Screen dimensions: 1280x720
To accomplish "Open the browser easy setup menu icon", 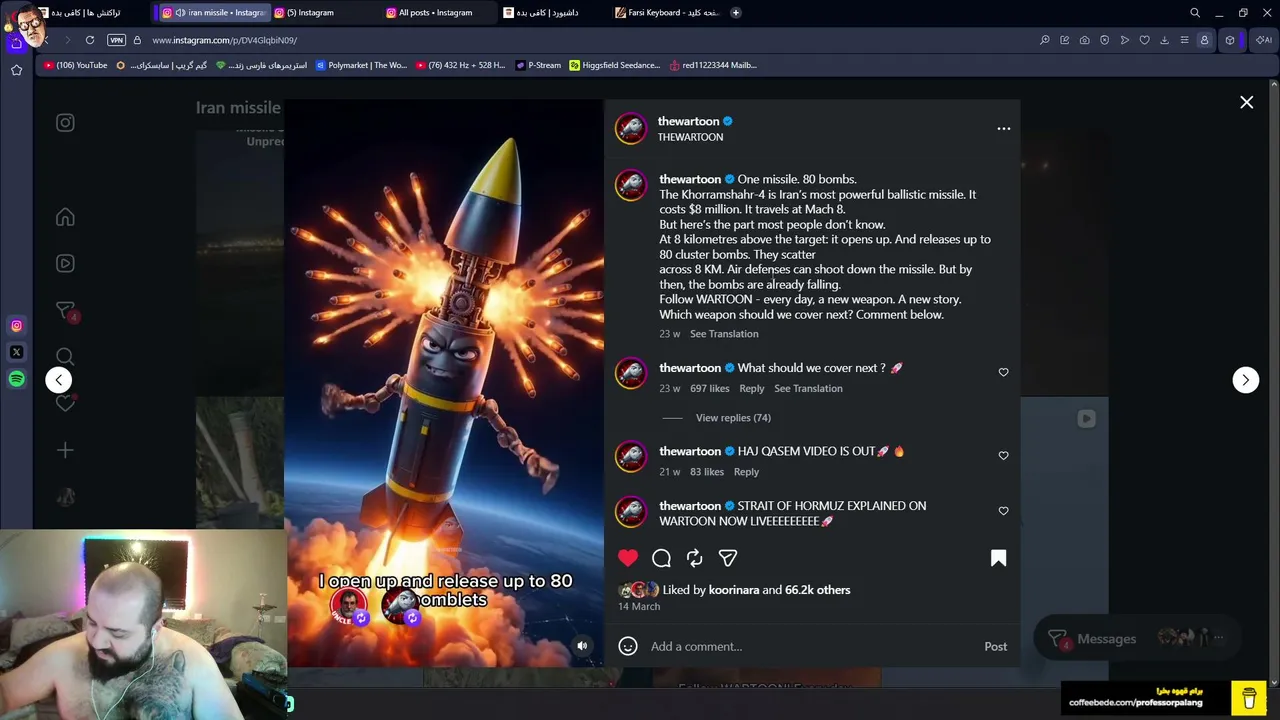I will [1184, 40].
